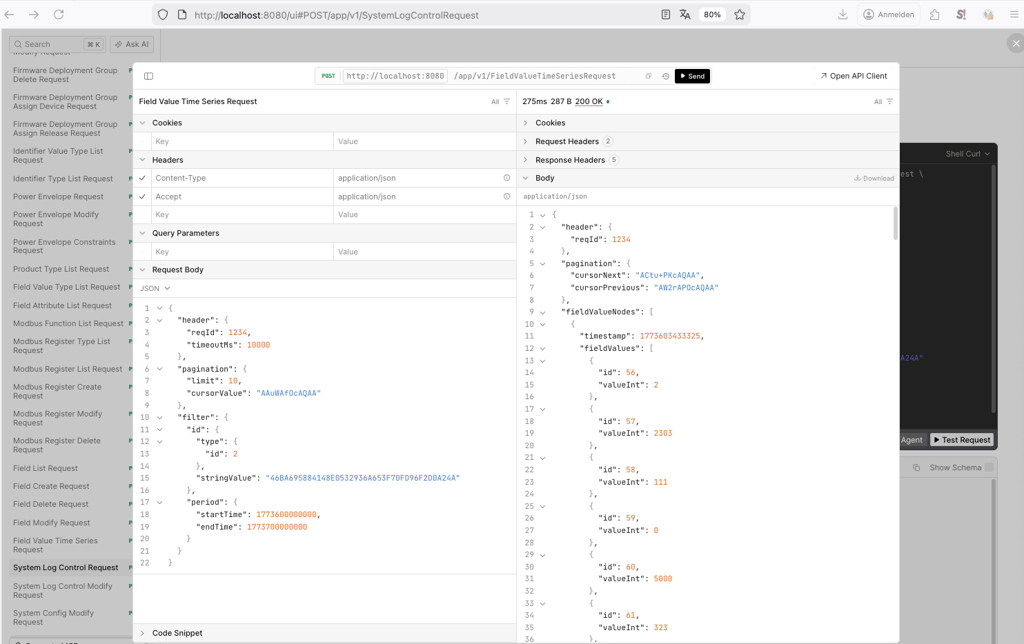Open browser reader view icon
The image size is (1024, 644).
point(665,14)
